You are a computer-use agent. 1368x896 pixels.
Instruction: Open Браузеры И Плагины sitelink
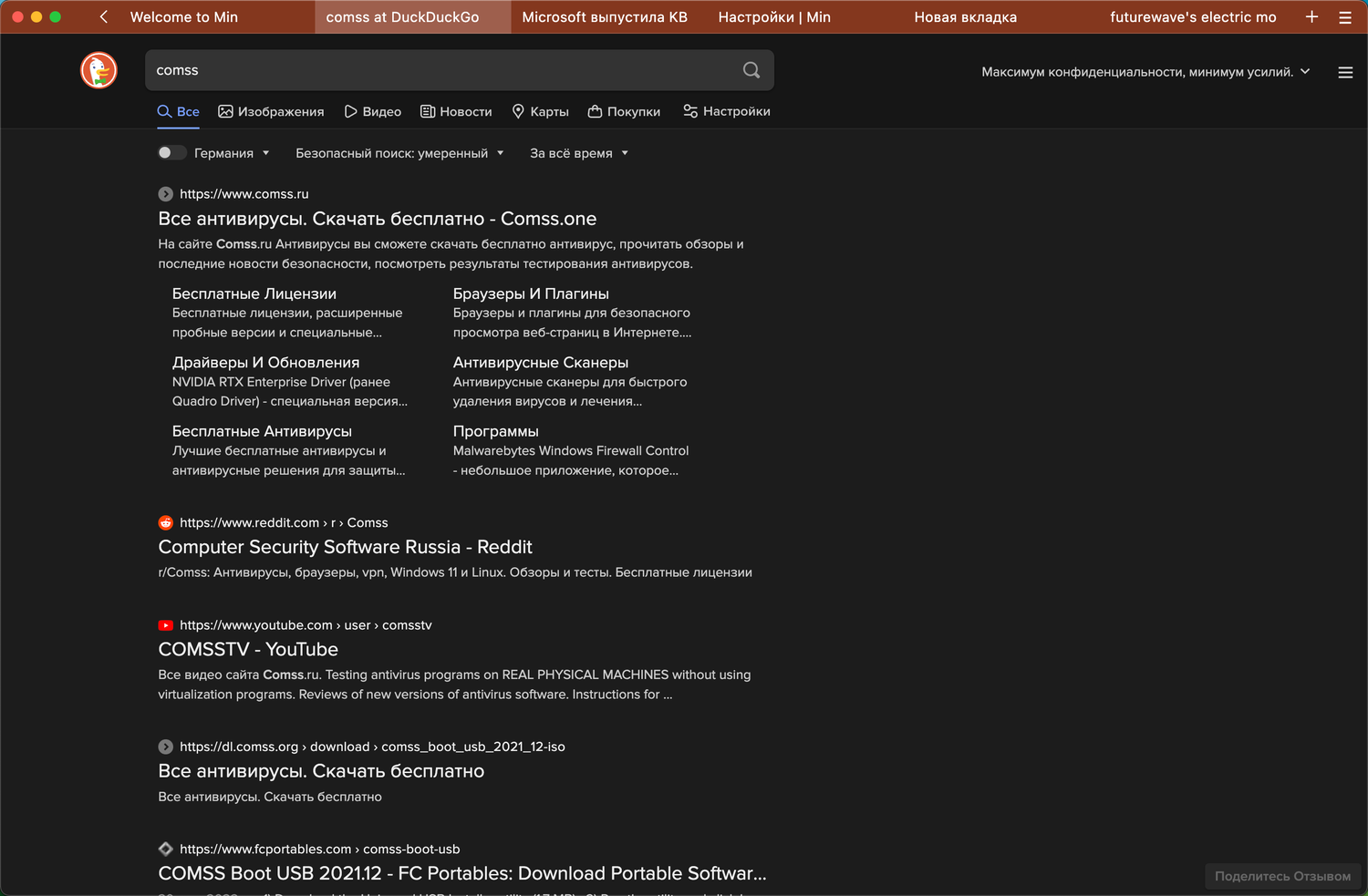531,294
